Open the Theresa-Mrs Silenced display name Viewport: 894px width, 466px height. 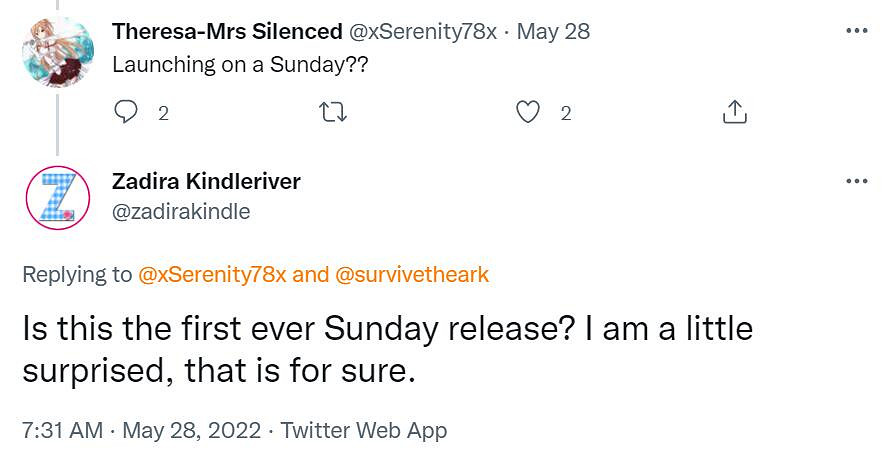coord(226,31)
